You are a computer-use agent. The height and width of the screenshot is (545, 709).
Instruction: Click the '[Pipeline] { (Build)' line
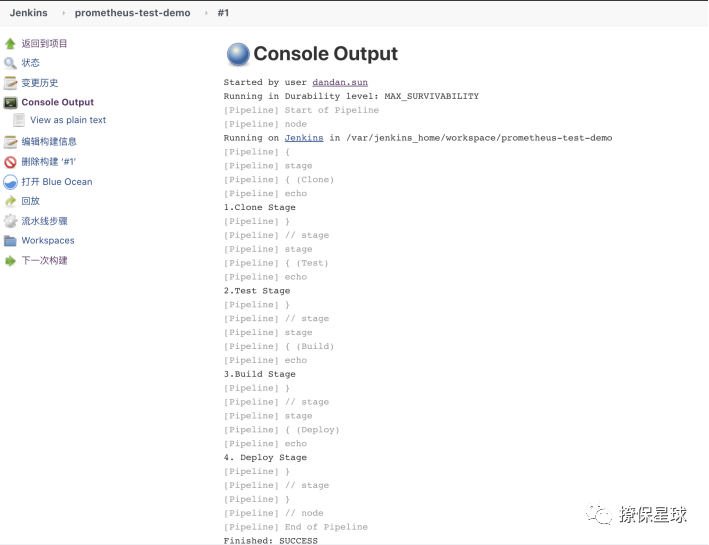coord(279,346)
